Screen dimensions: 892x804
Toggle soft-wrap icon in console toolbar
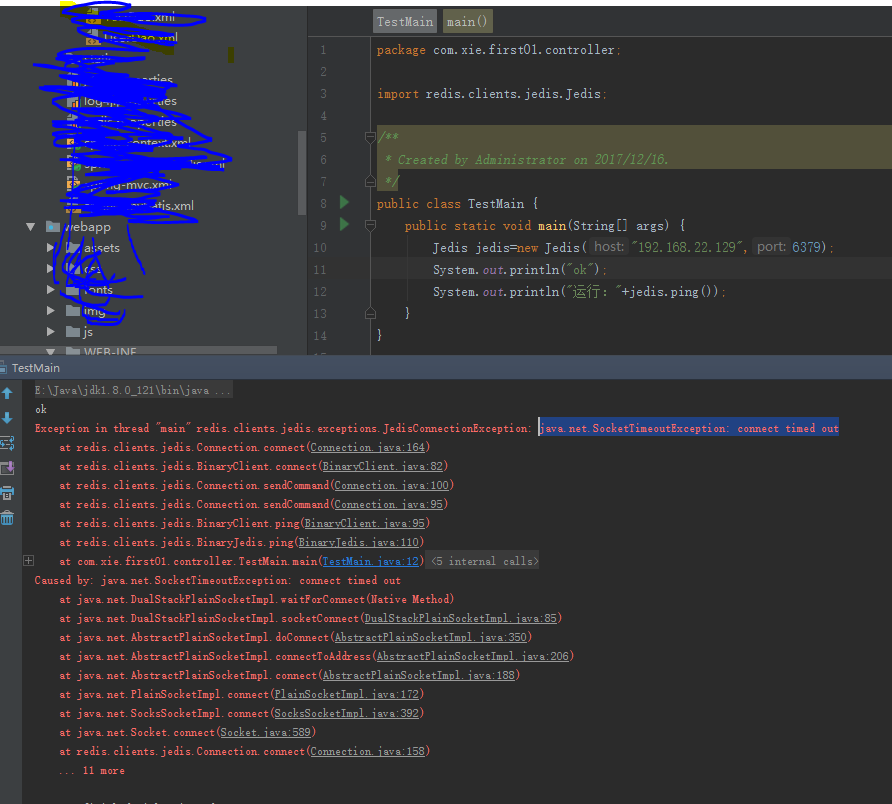[x=7, y=443]
